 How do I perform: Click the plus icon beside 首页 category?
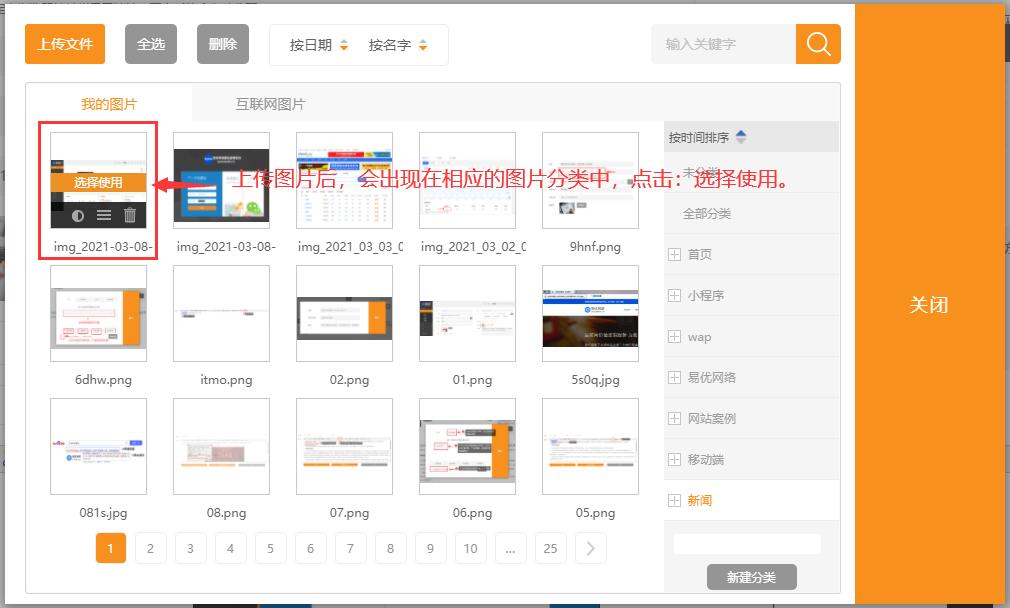coord(674,254)
